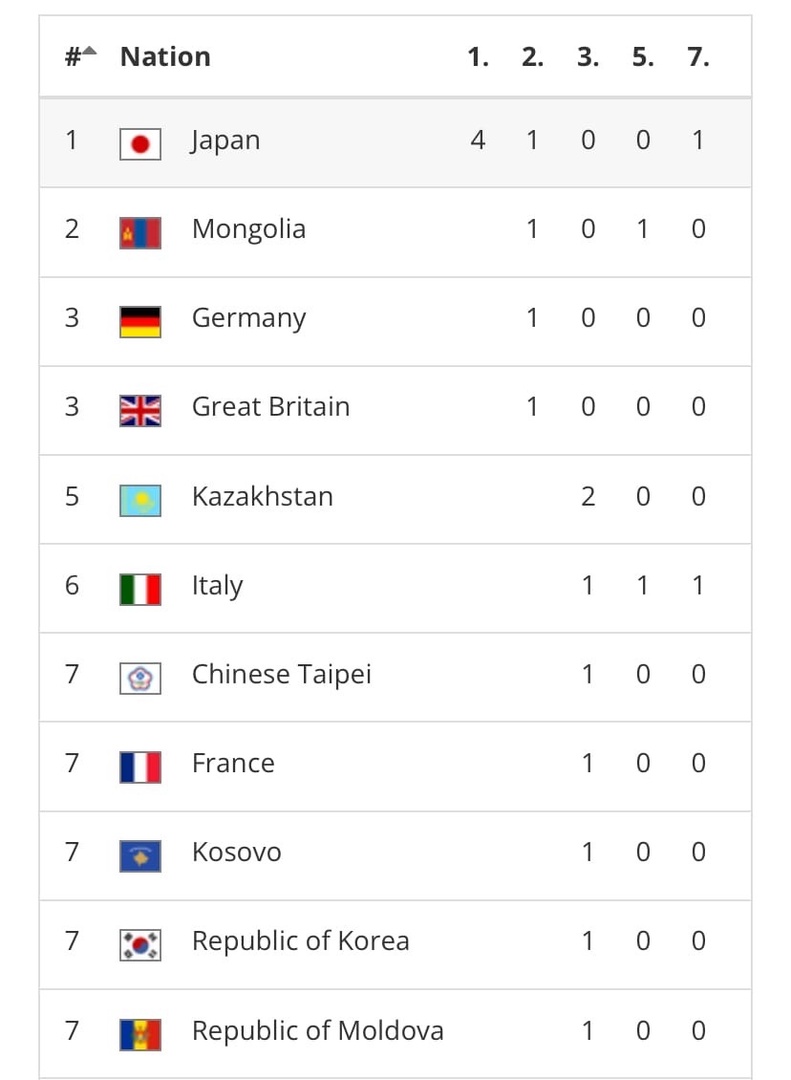Click the Kosovo flag icon
This screenshot has width=791, height=1080.
pos(140,856)
